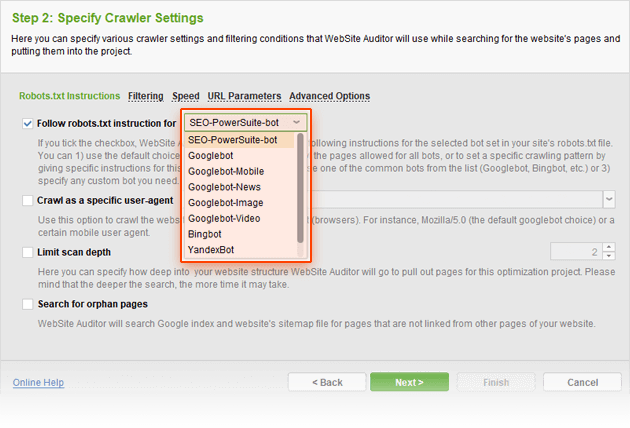This screenshot has height=428, width=630.
Task: Pick Googlebot-News from the list
Action: point(223,187)
